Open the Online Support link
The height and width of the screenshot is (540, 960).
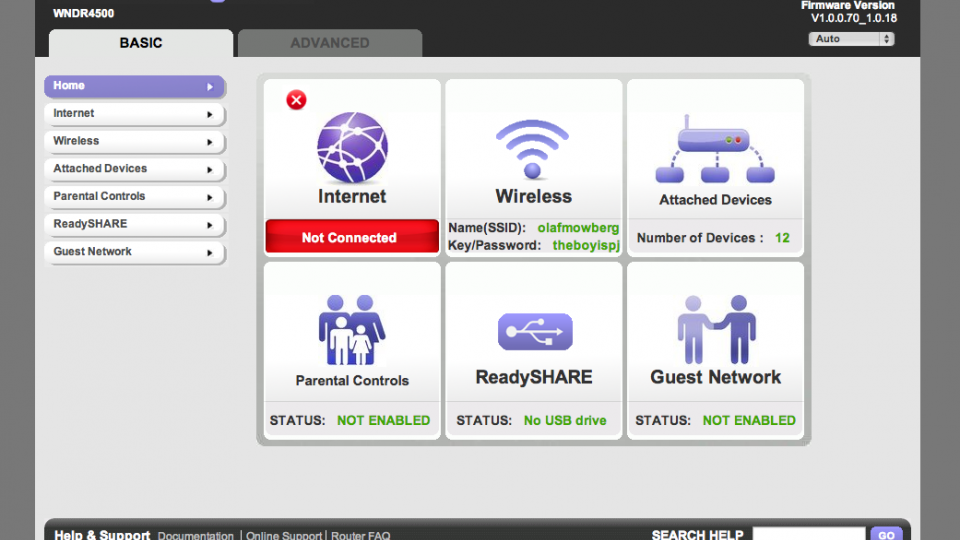[283, 535]
